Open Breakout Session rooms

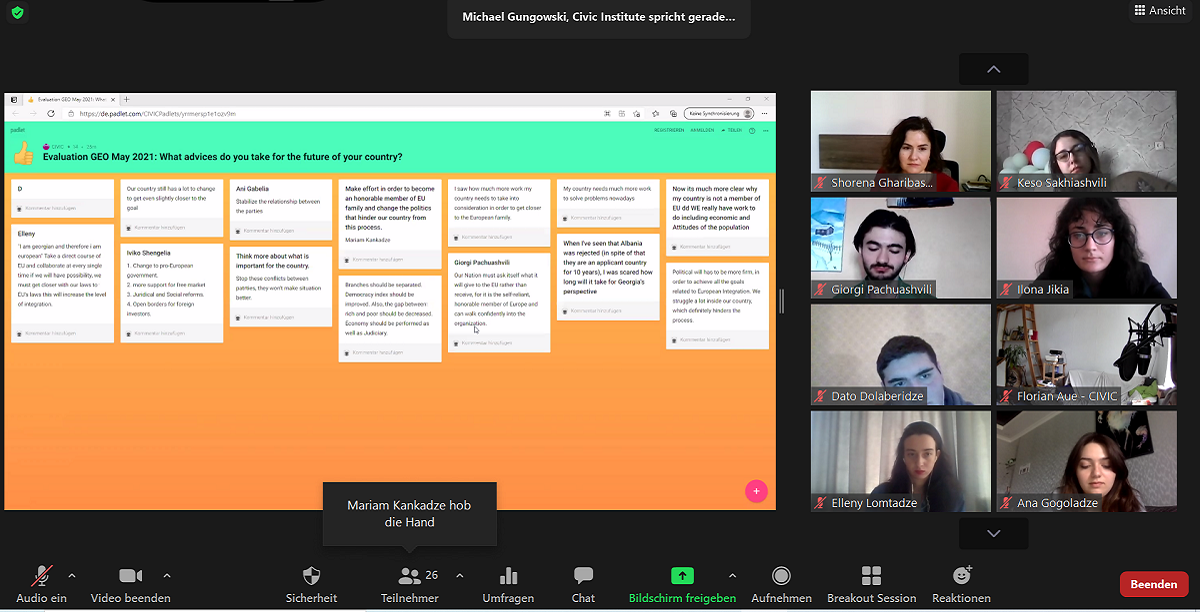871,577
